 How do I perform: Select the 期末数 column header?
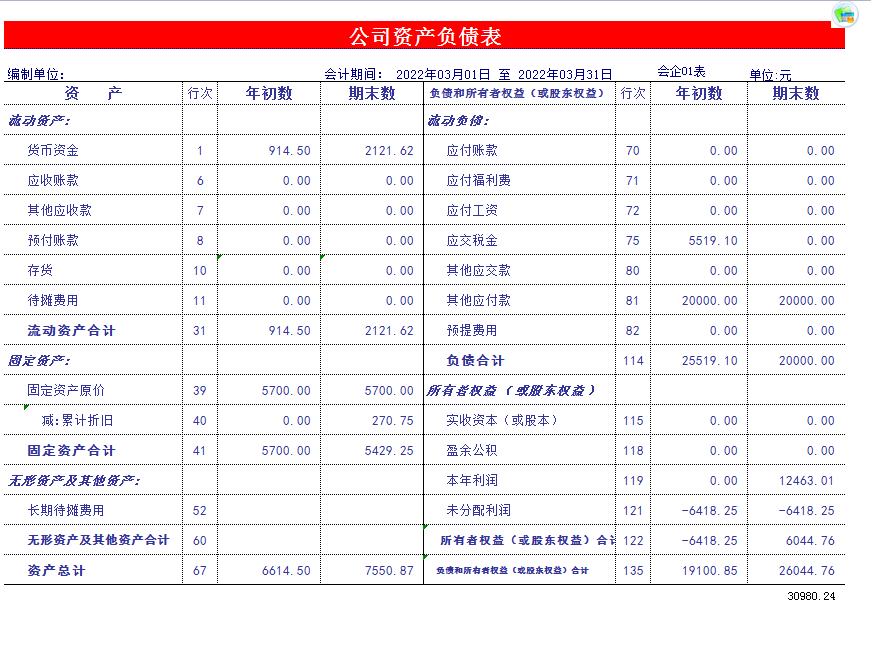pyautogui.click(x=368, y=92)
